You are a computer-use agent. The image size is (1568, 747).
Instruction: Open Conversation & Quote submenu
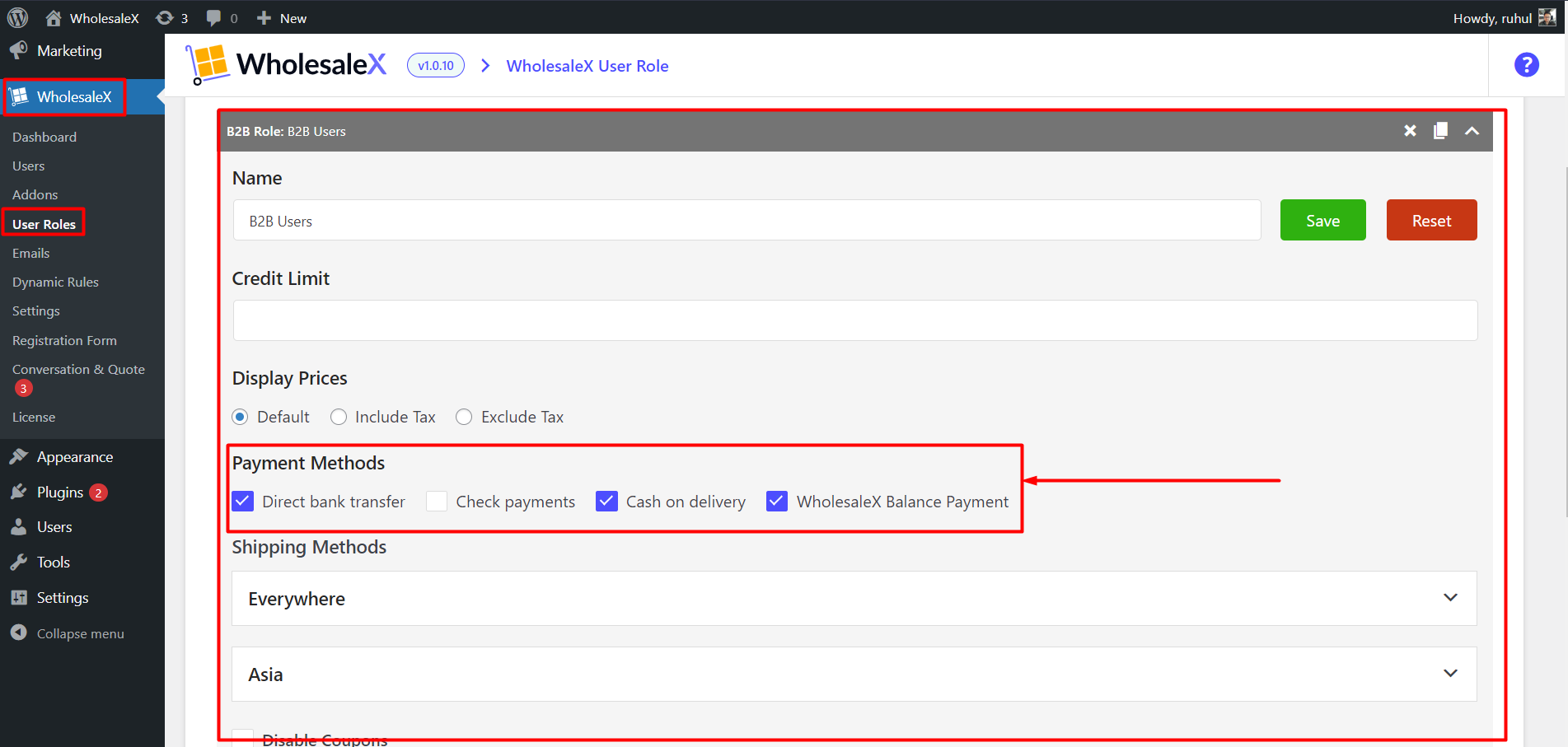tap(78, 370)
